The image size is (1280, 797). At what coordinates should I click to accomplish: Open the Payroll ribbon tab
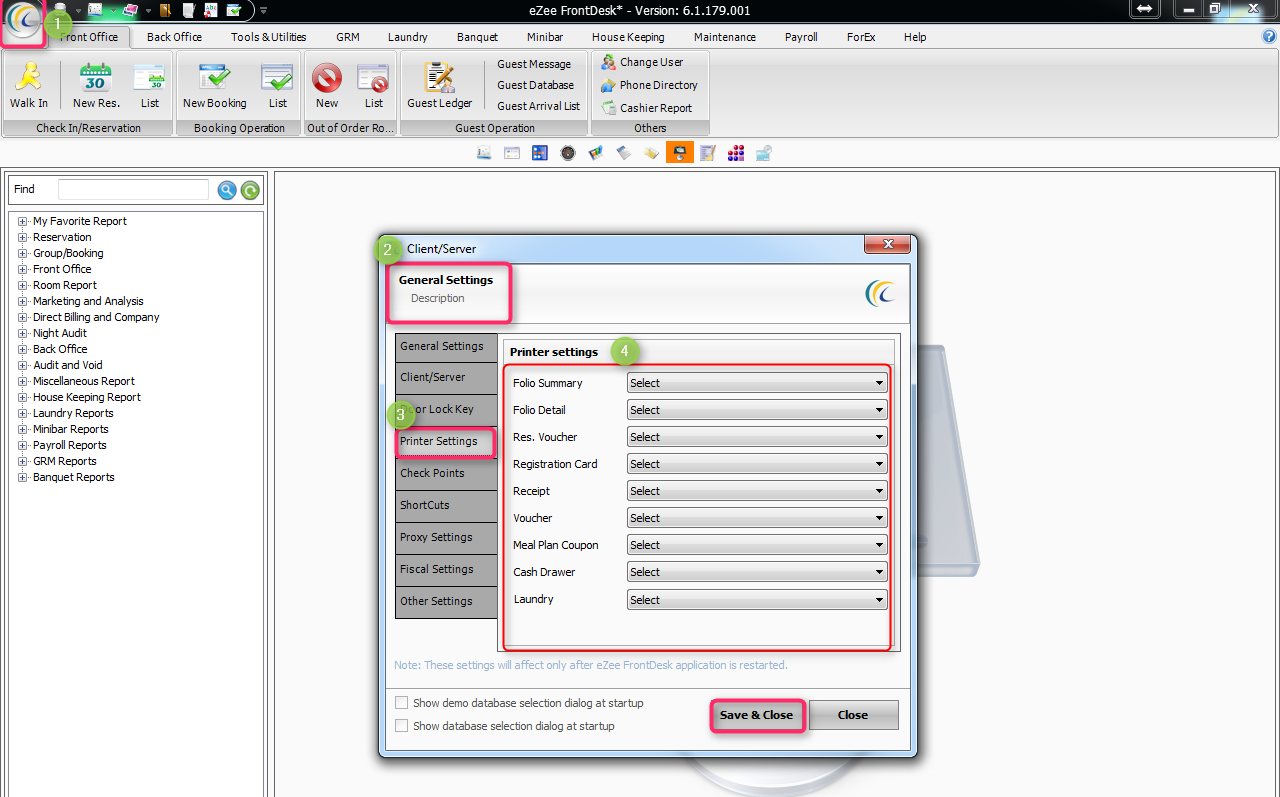tap(801, 37)
